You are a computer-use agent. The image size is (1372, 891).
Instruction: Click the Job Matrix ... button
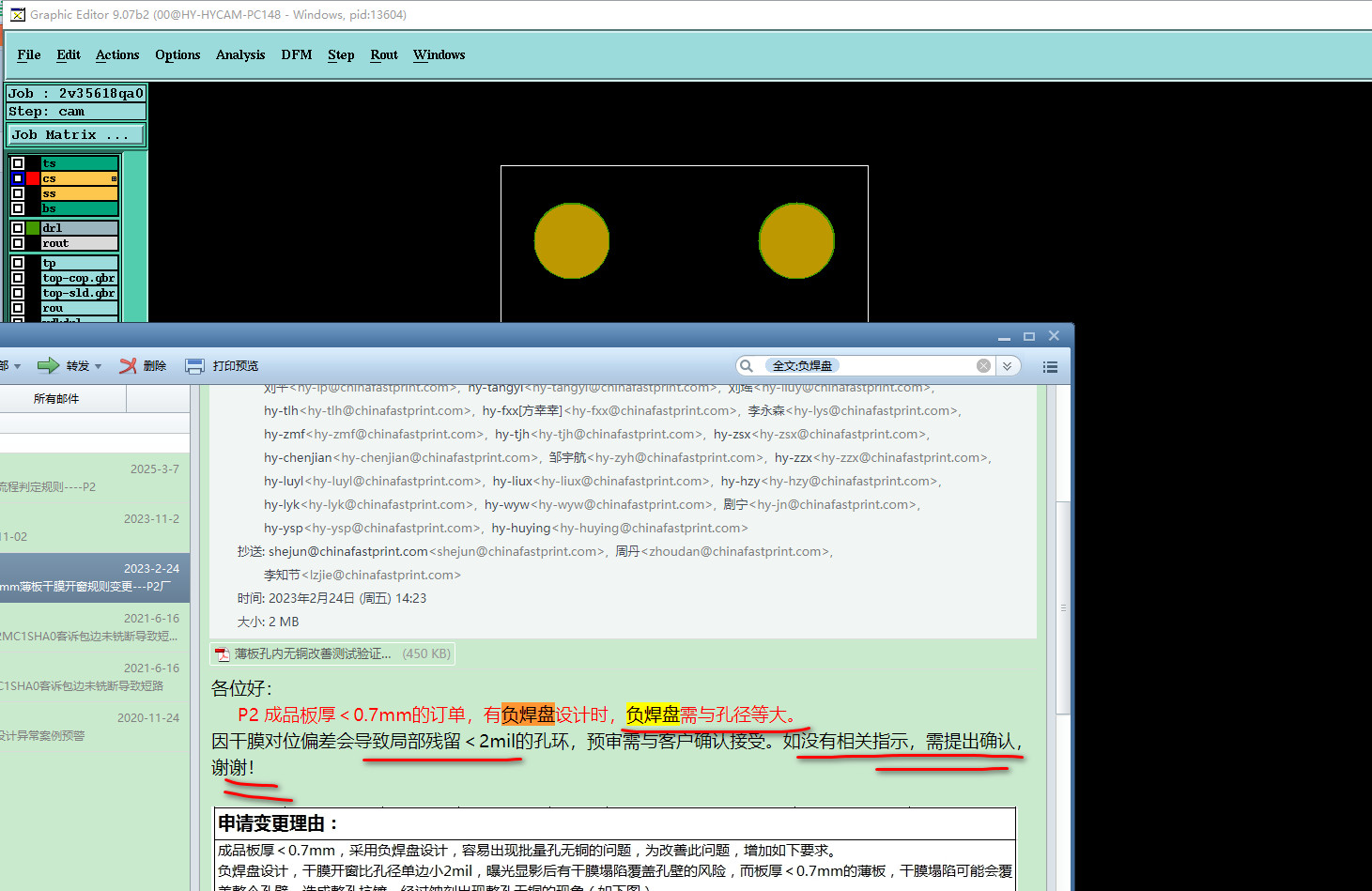(x=76, y=135)
